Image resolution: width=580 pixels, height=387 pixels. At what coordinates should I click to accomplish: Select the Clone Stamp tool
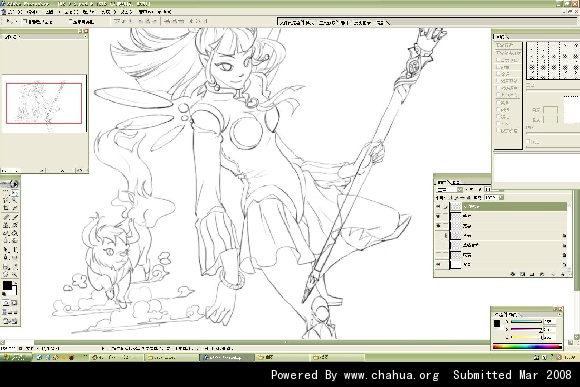coord(6,225)
